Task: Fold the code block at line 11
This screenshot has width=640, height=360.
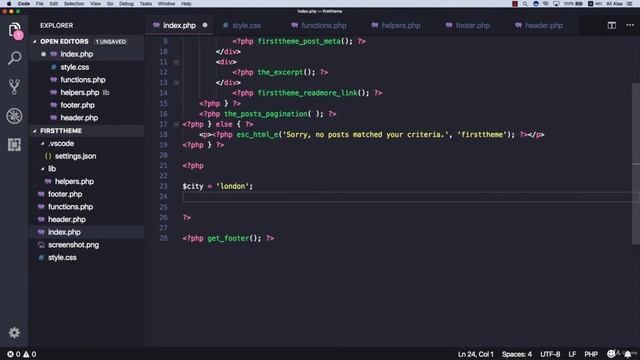Action: (x=176, y=62)
